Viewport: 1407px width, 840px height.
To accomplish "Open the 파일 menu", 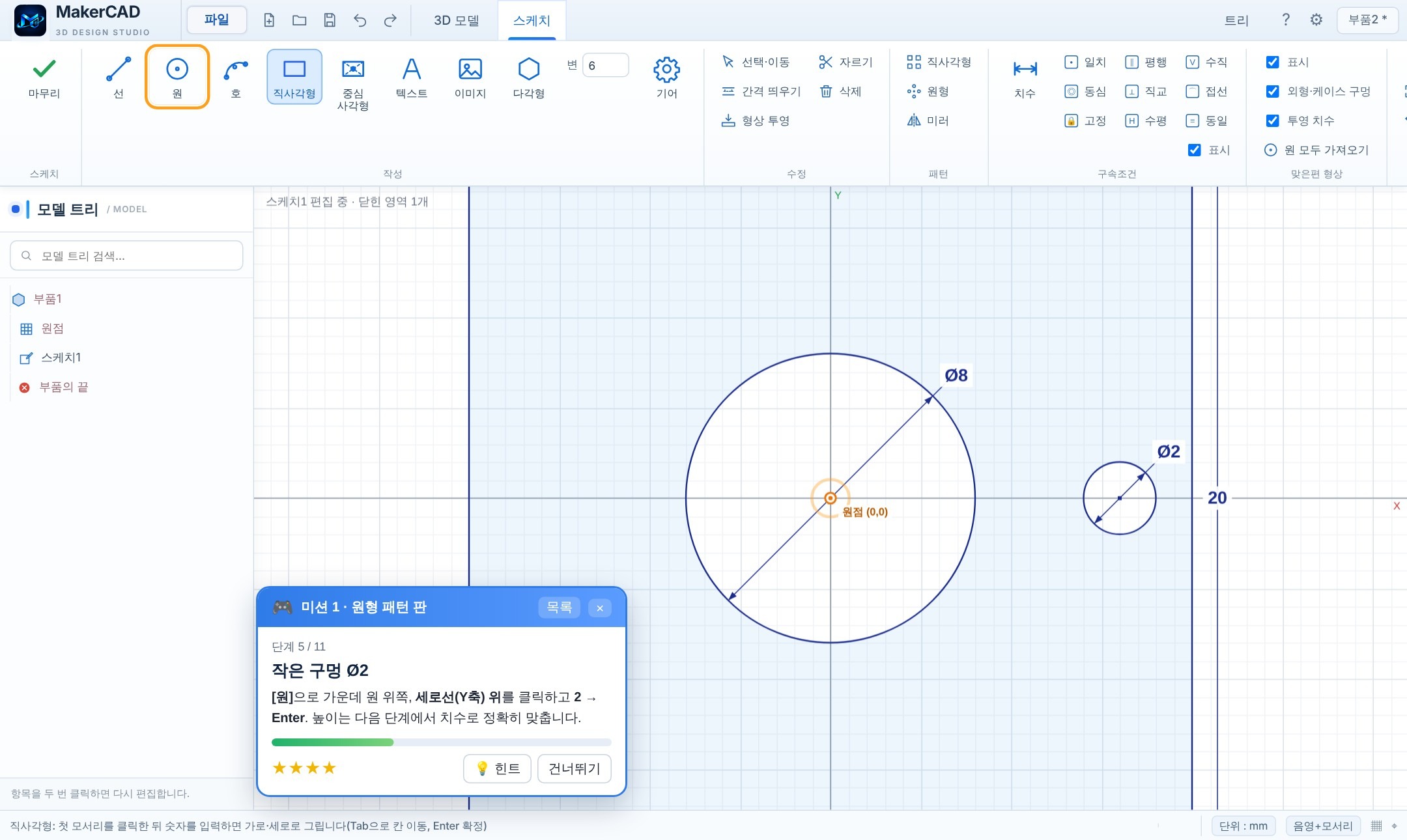I will pos(216,20).
